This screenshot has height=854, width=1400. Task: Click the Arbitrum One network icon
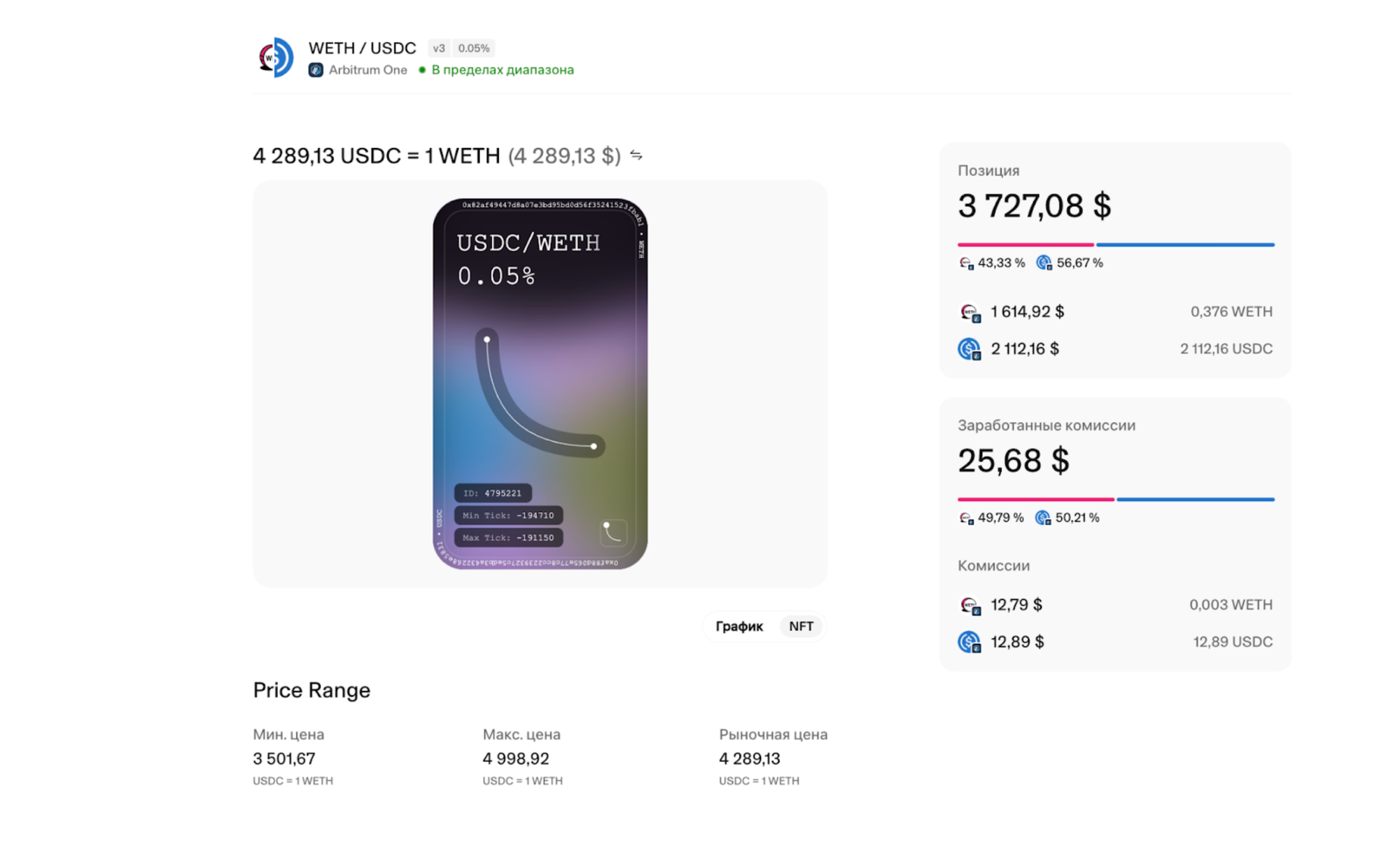[316, 70]
